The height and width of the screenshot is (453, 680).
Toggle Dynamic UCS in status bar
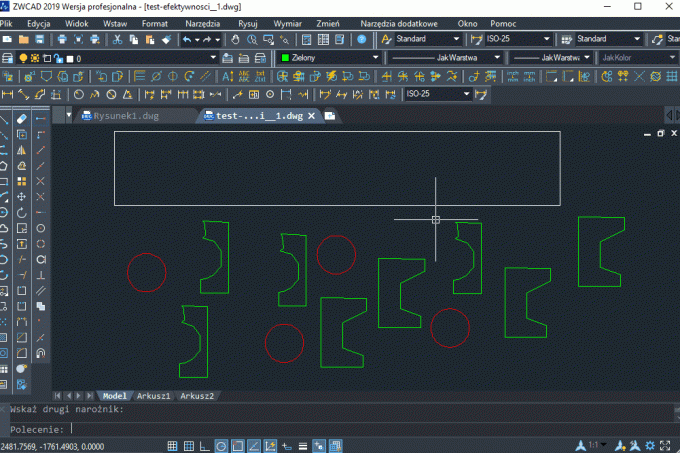pos(270,446)
